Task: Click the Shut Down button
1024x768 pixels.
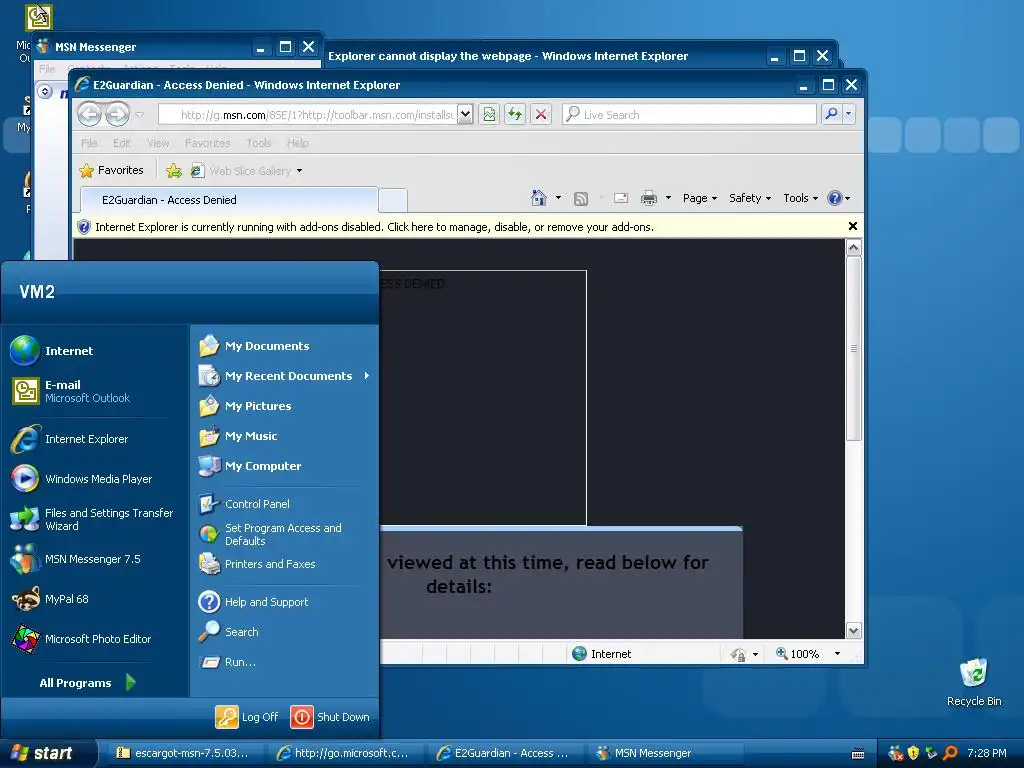Action: (330, 716)
